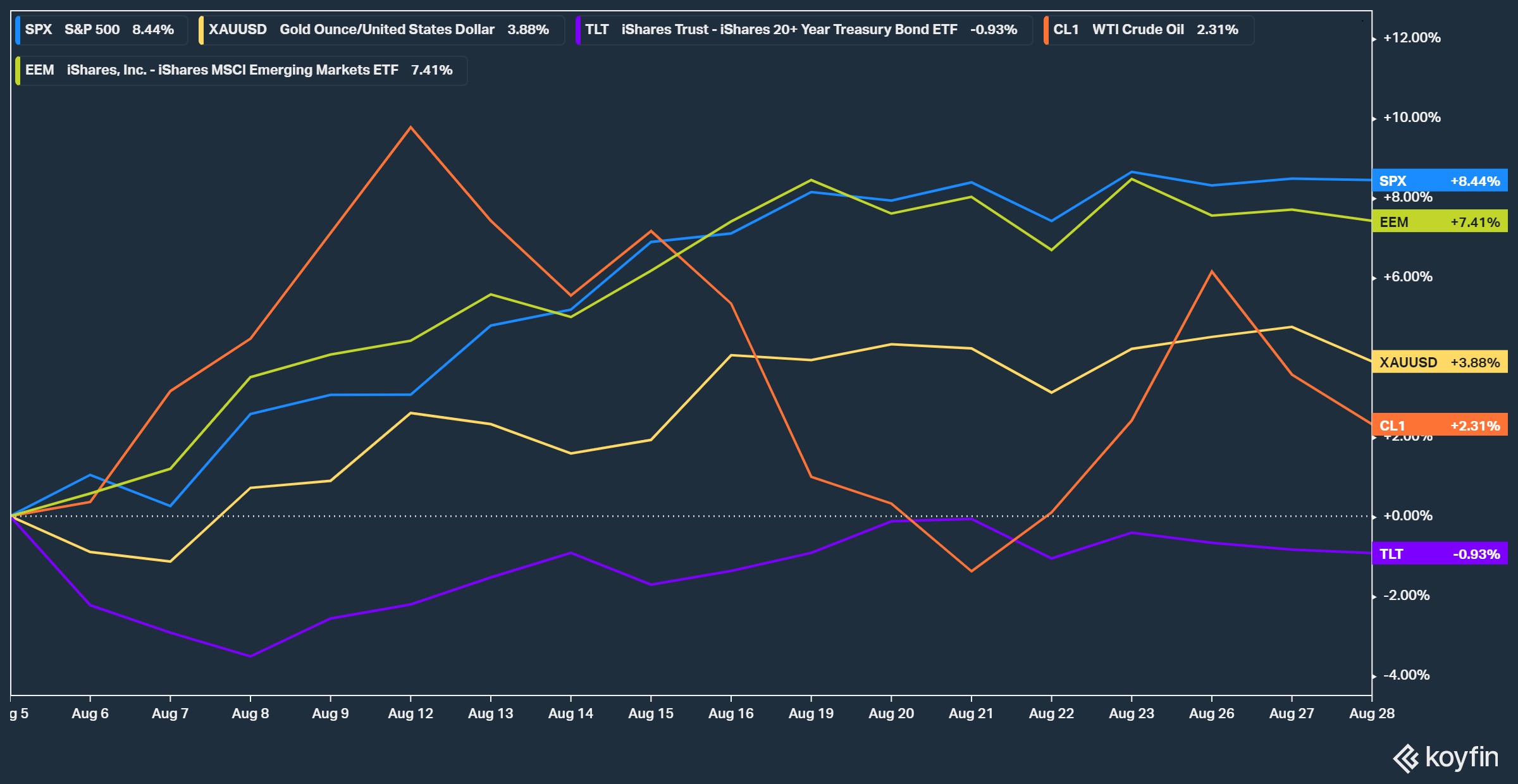Click the TLT -0.93% axis tag

(x=1440, y=554)
